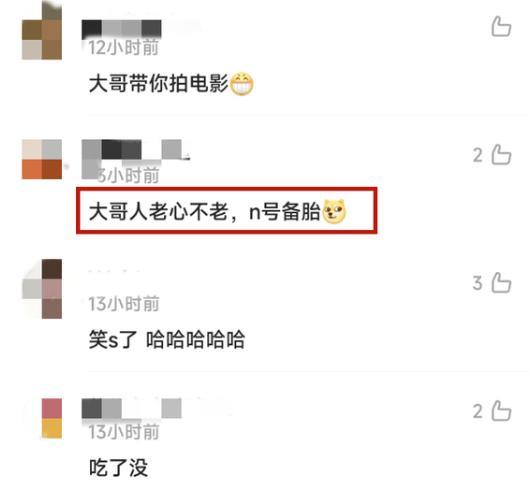Click the blurred username of first commenter
The image size is (530, 488).
(121, 29)
